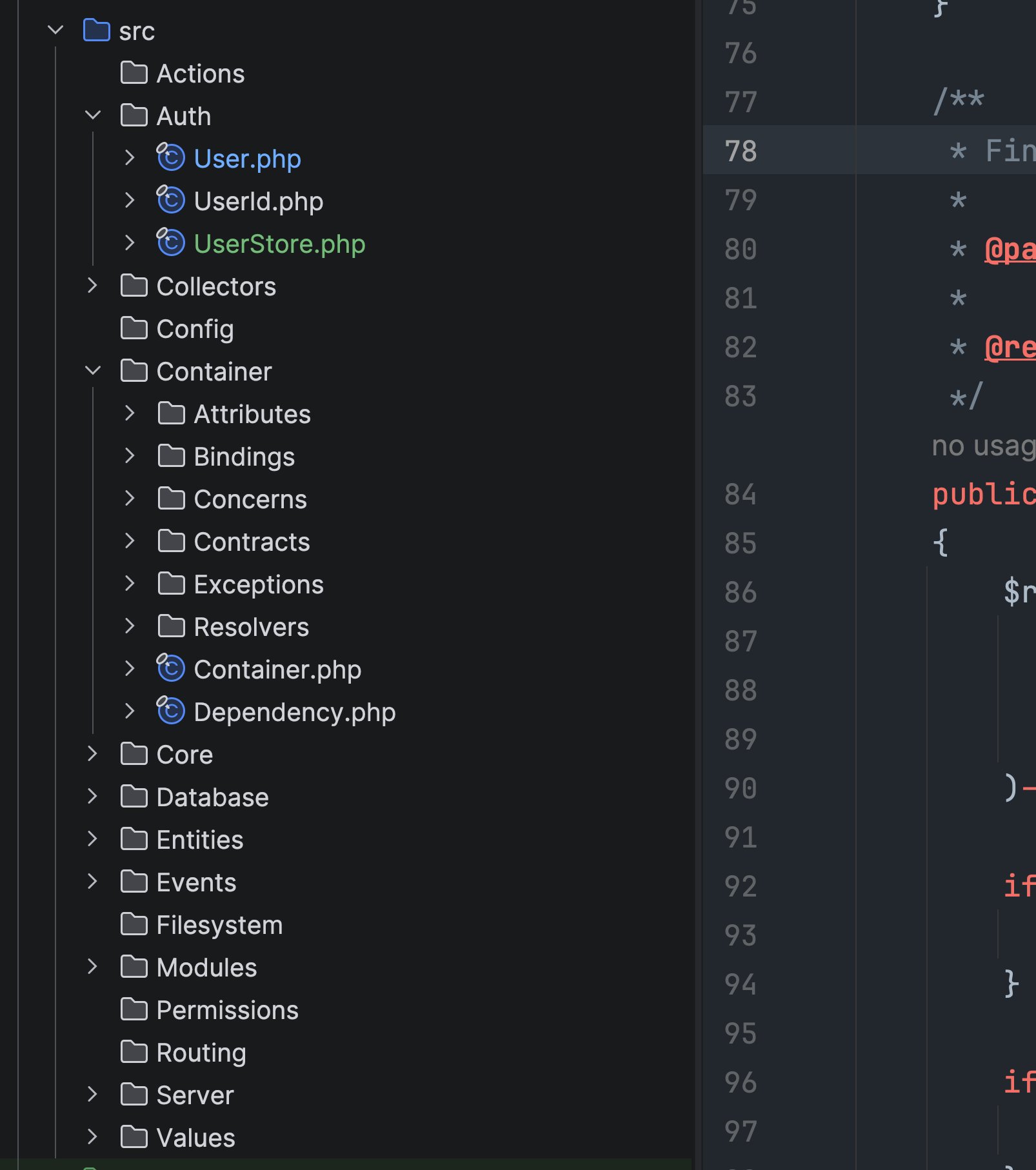
Task: Click line number 84 in the gutter
Action: pyautogui.click(x=740, y=495)
